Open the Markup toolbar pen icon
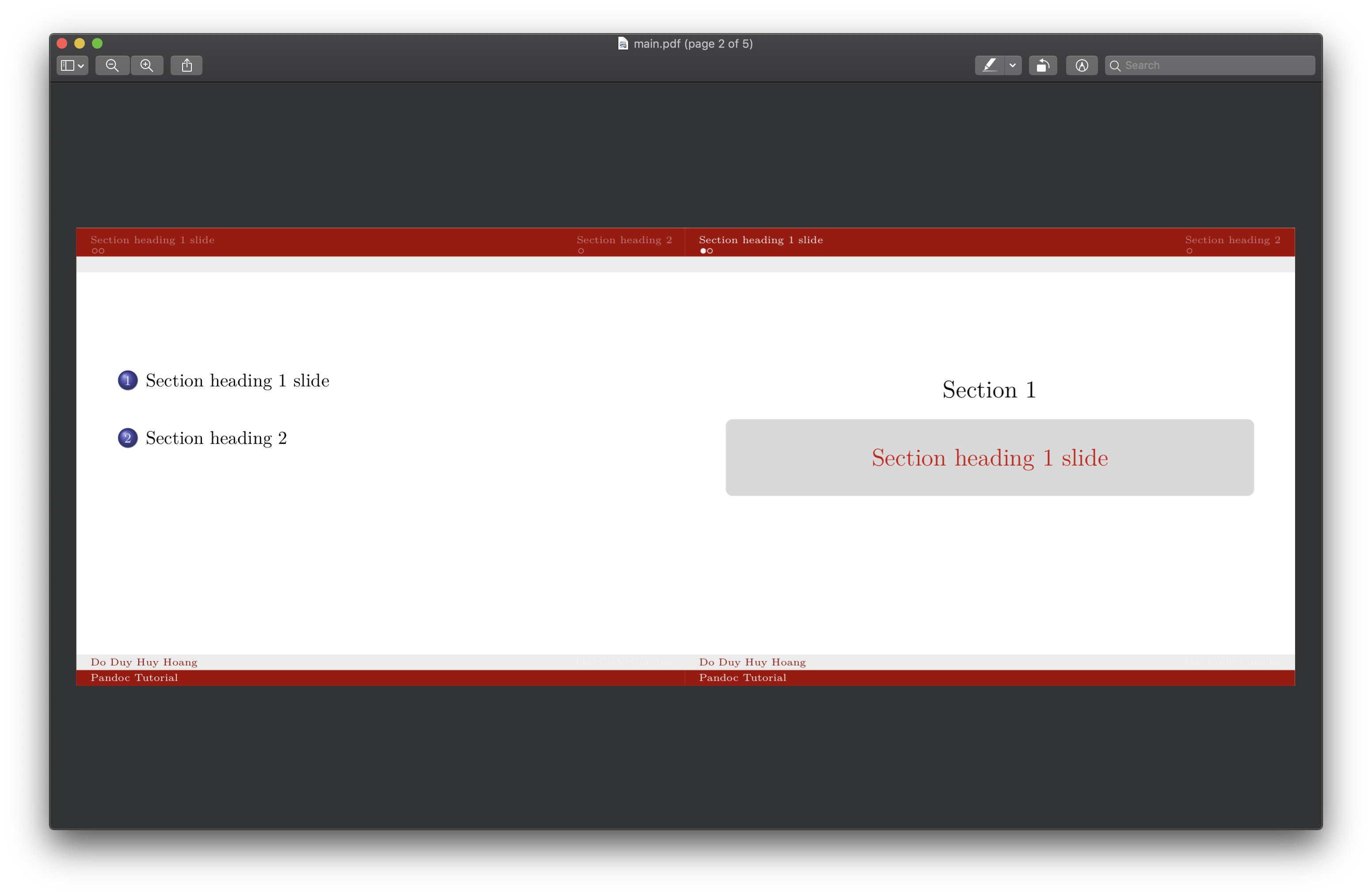This screenshot has height=895, width=1372. coord(1082,65)
